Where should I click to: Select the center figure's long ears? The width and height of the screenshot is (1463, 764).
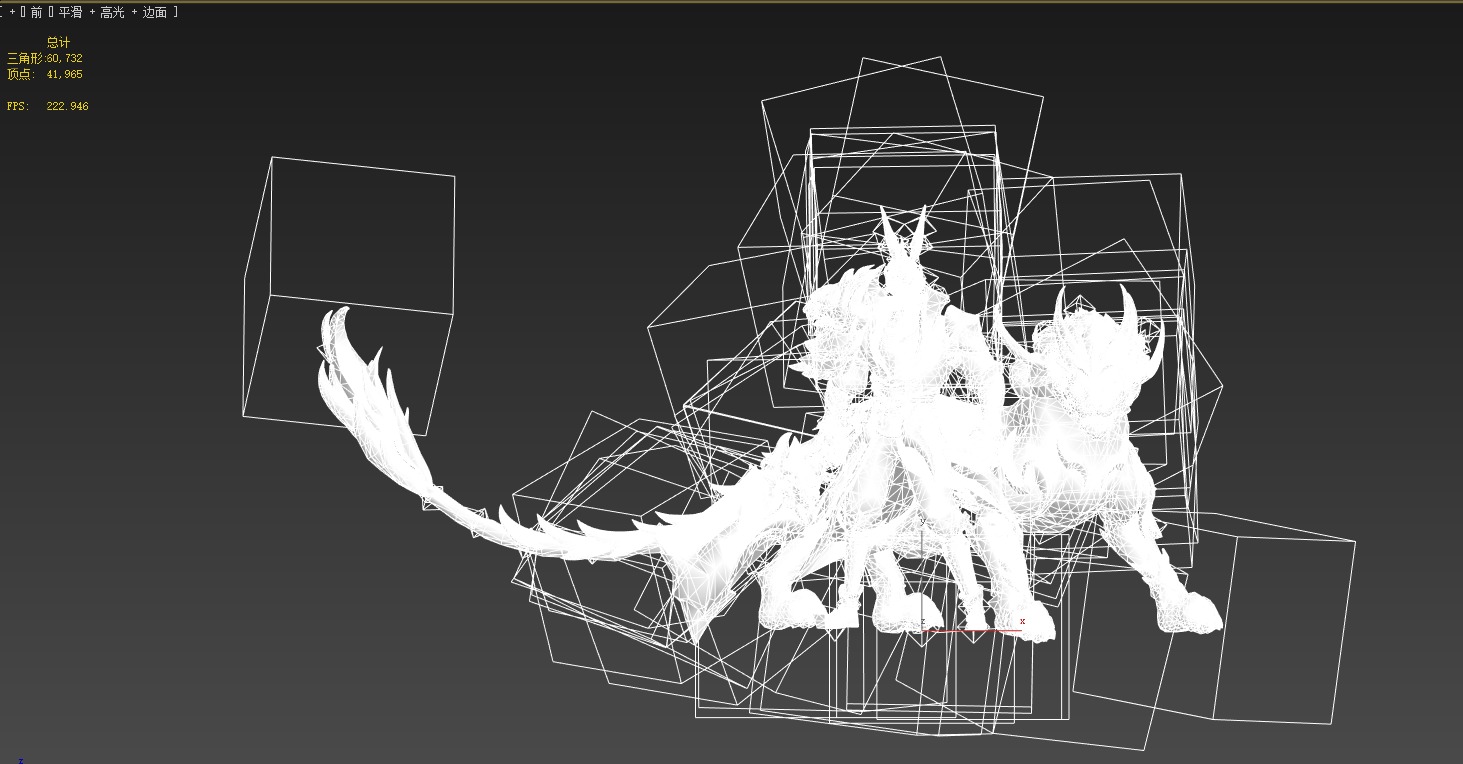[x=905, y=236]
